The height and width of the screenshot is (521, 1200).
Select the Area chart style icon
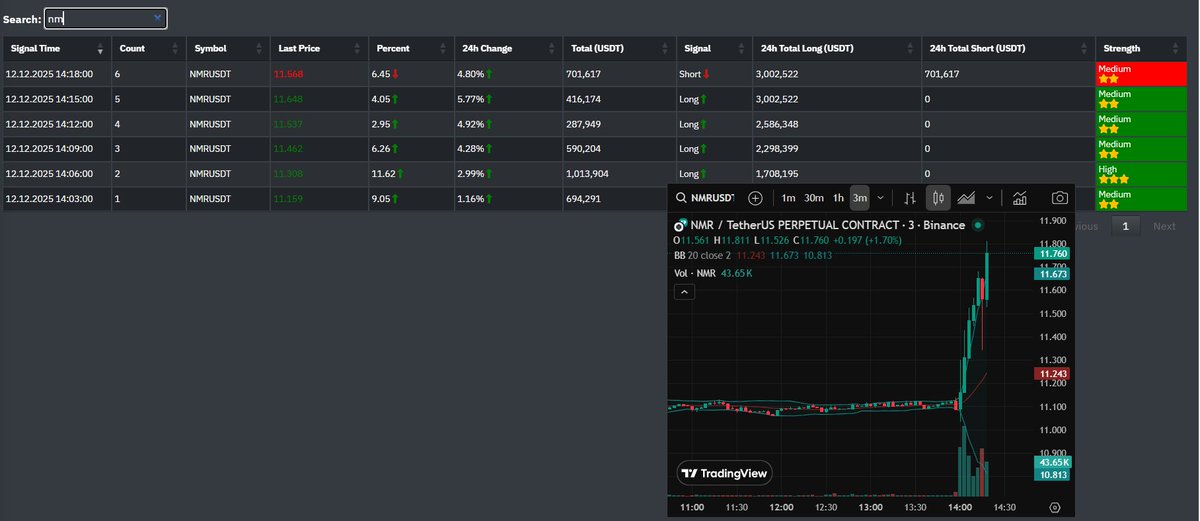click(967, 198)
